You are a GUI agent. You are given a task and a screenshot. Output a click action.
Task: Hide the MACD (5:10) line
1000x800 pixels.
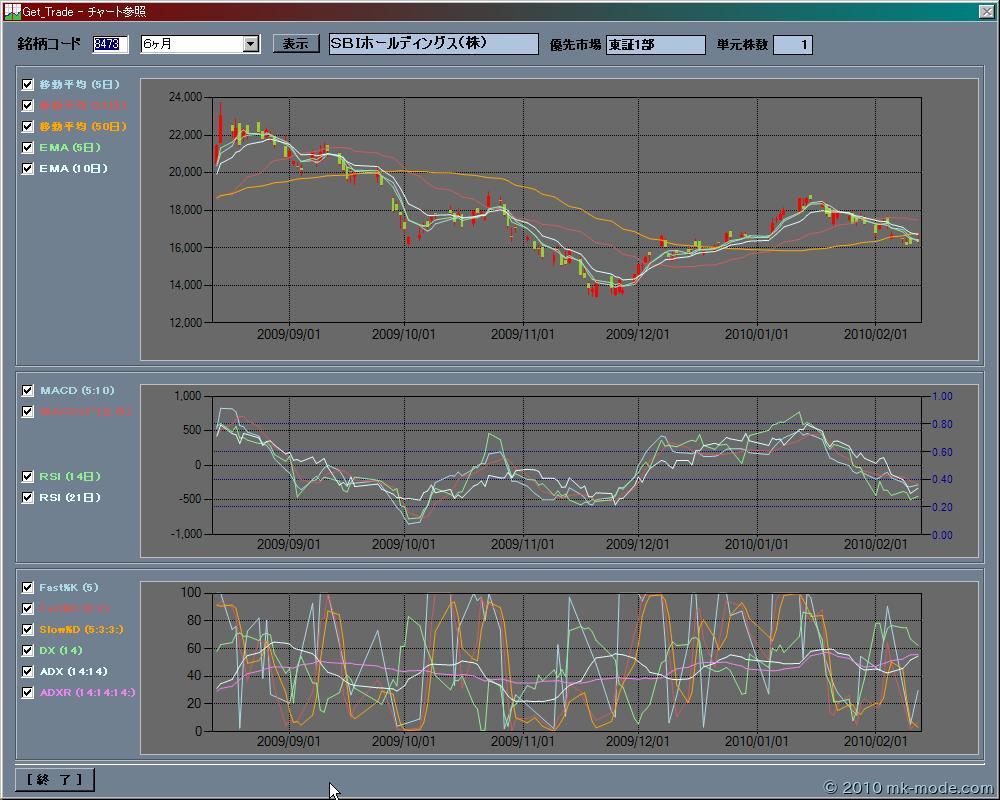coord(28,391)
